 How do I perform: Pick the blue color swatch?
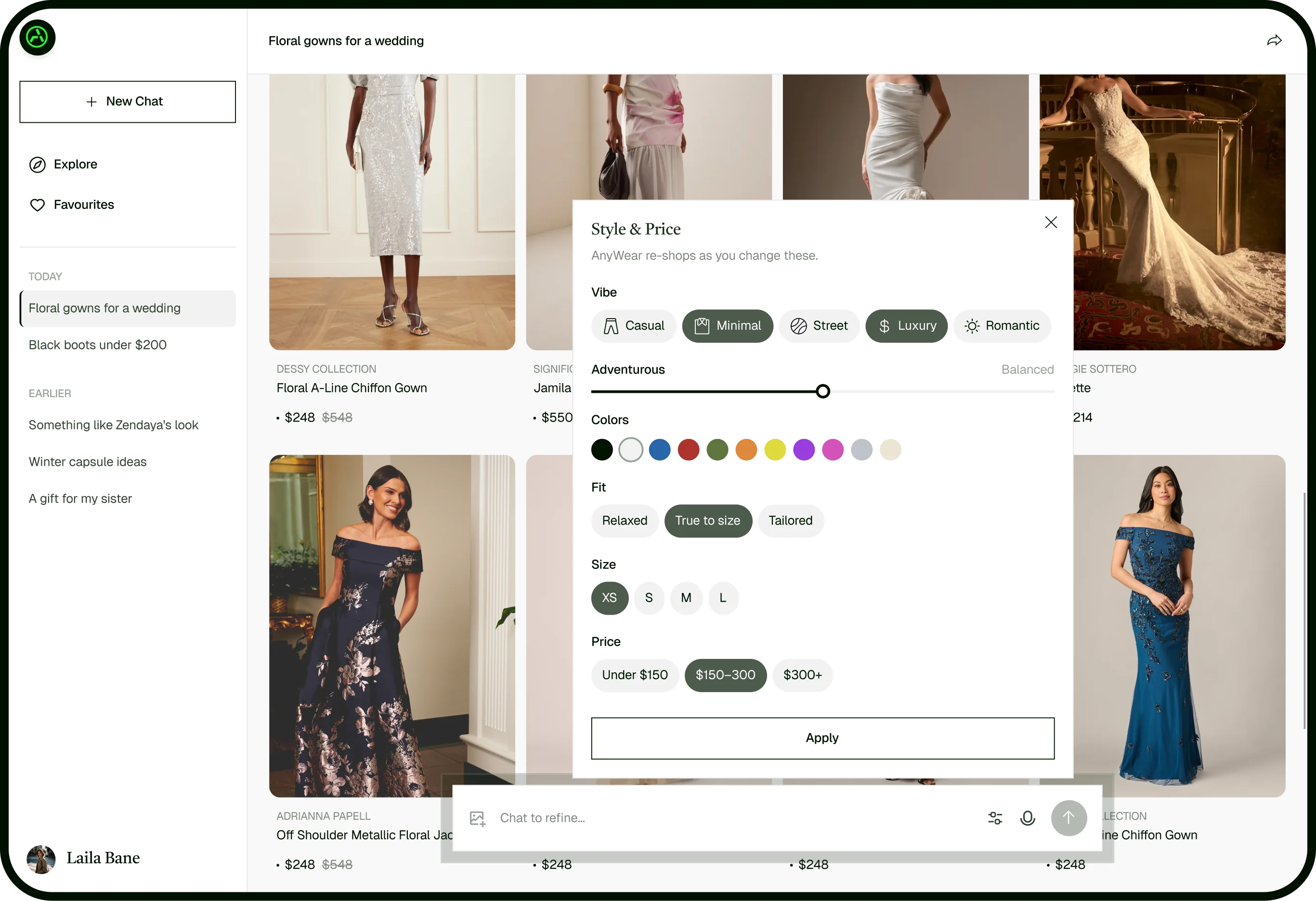pos(660,450)
